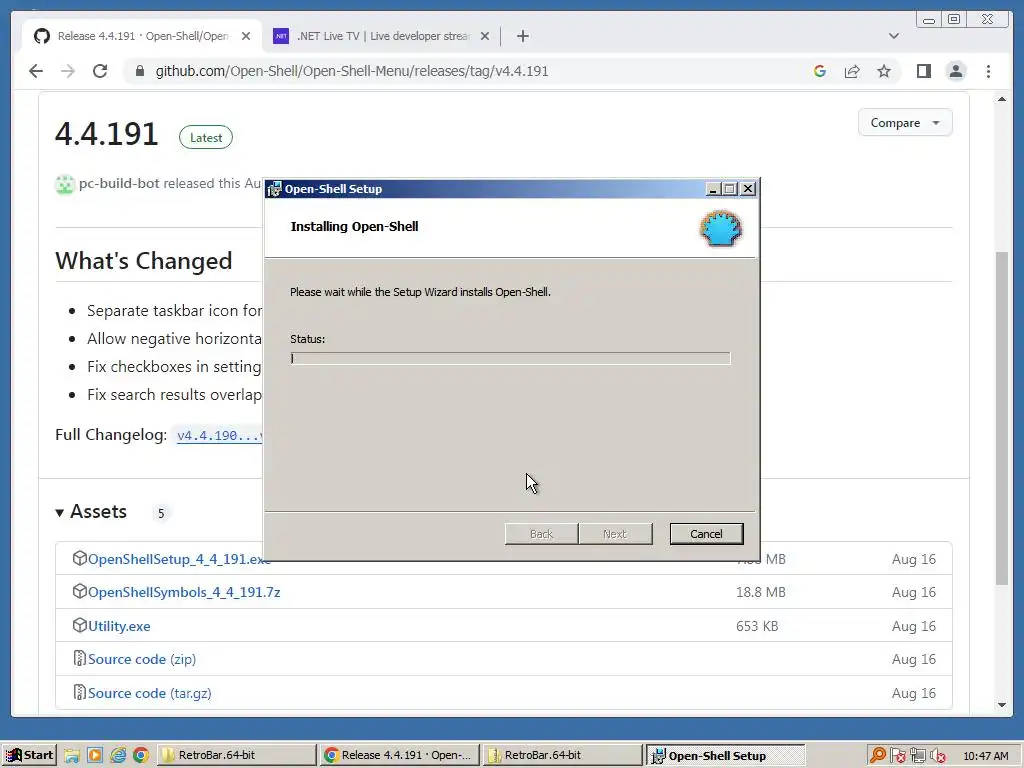Open Chrome's three-dot menu
This screenshot has height=768, width=1024.
click(x=988, y=71)
